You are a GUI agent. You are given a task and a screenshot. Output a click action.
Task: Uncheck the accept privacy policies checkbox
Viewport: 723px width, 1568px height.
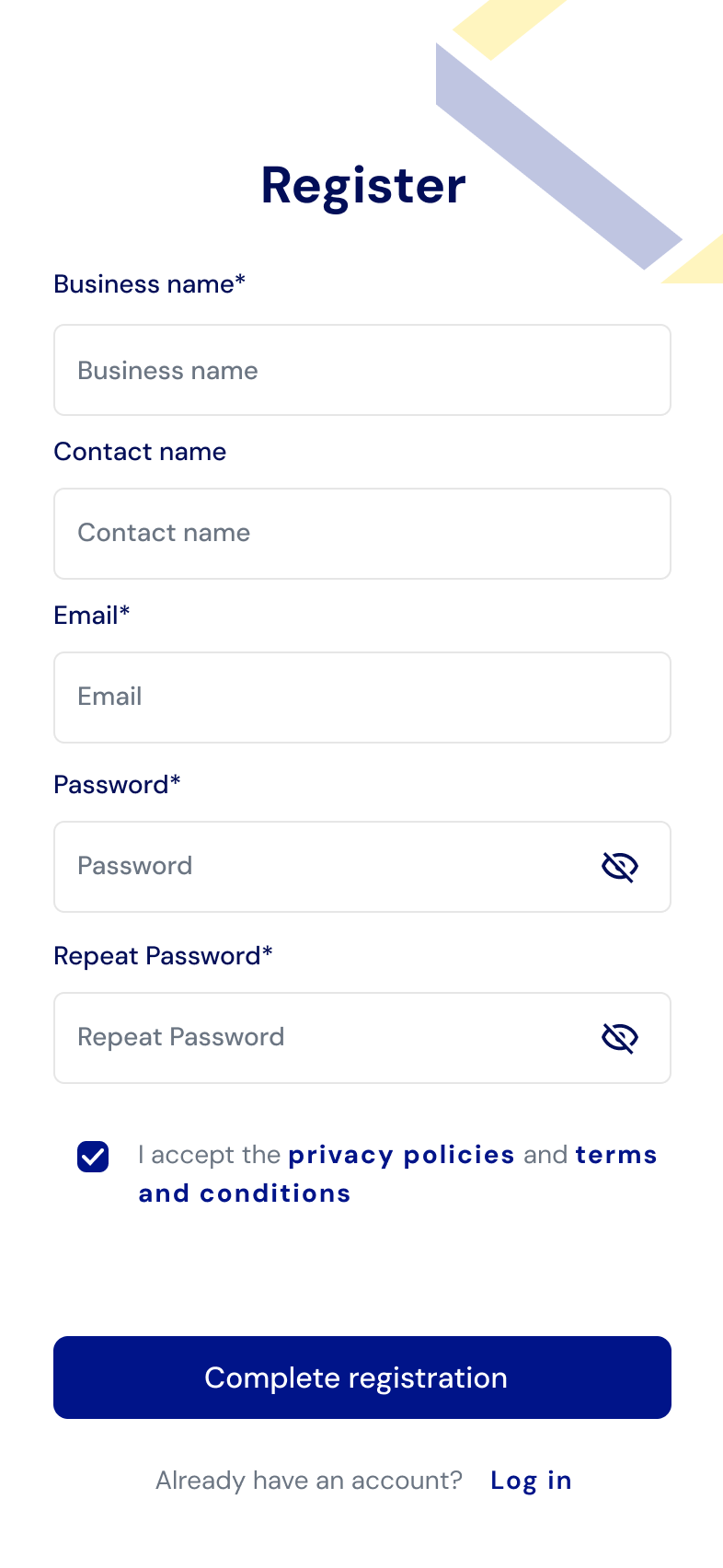coord(93,1157)
